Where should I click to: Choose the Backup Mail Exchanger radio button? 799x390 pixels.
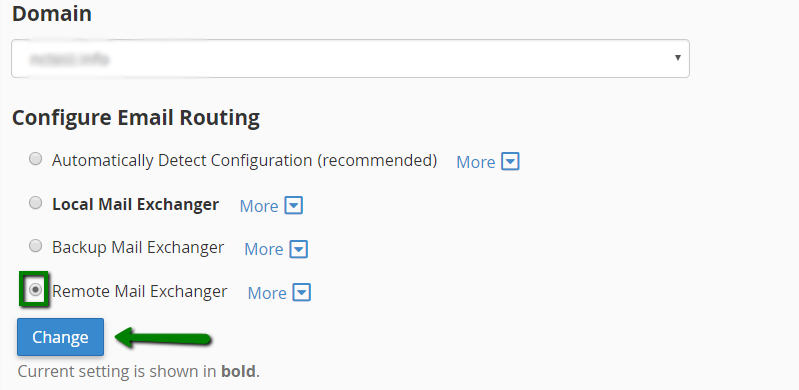click(35, 246)
